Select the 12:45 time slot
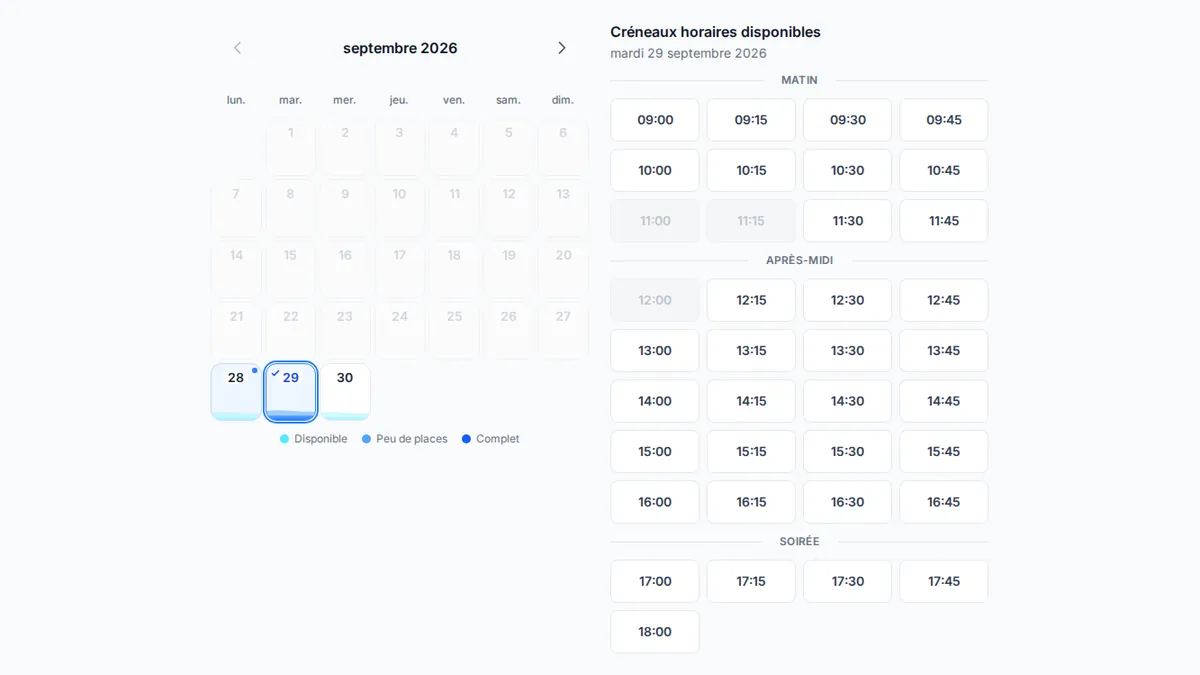This screenshot has height=675, width=1200. click(944, 300)
